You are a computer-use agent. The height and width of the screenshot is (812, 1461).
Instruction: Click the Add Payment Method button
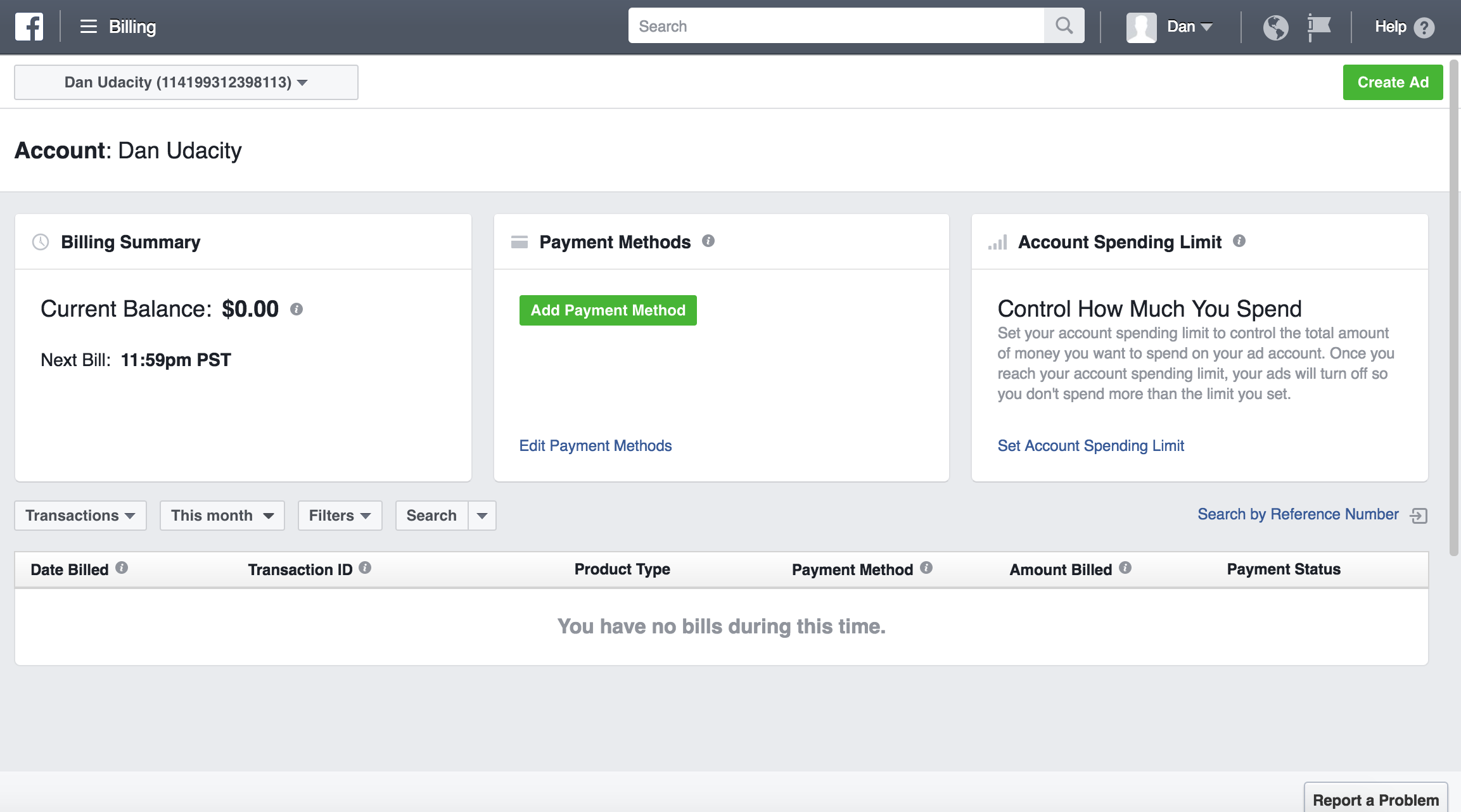pos(608,310)
